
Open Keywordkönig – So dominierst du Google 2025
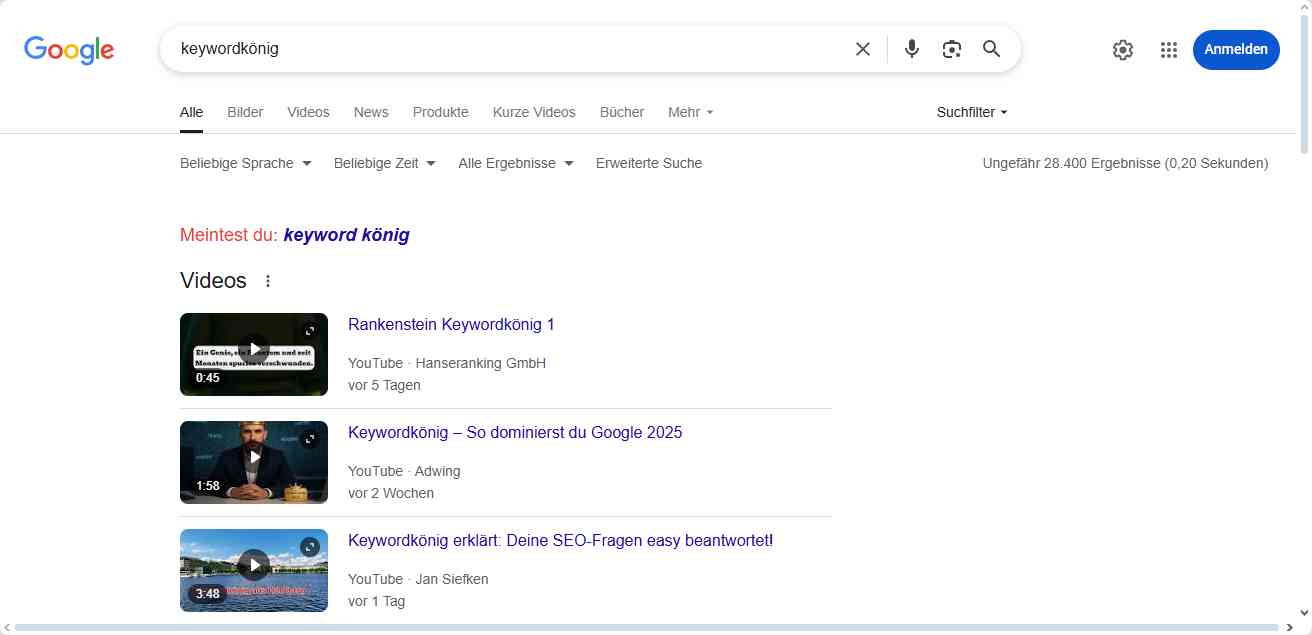(x=515, y=432)
